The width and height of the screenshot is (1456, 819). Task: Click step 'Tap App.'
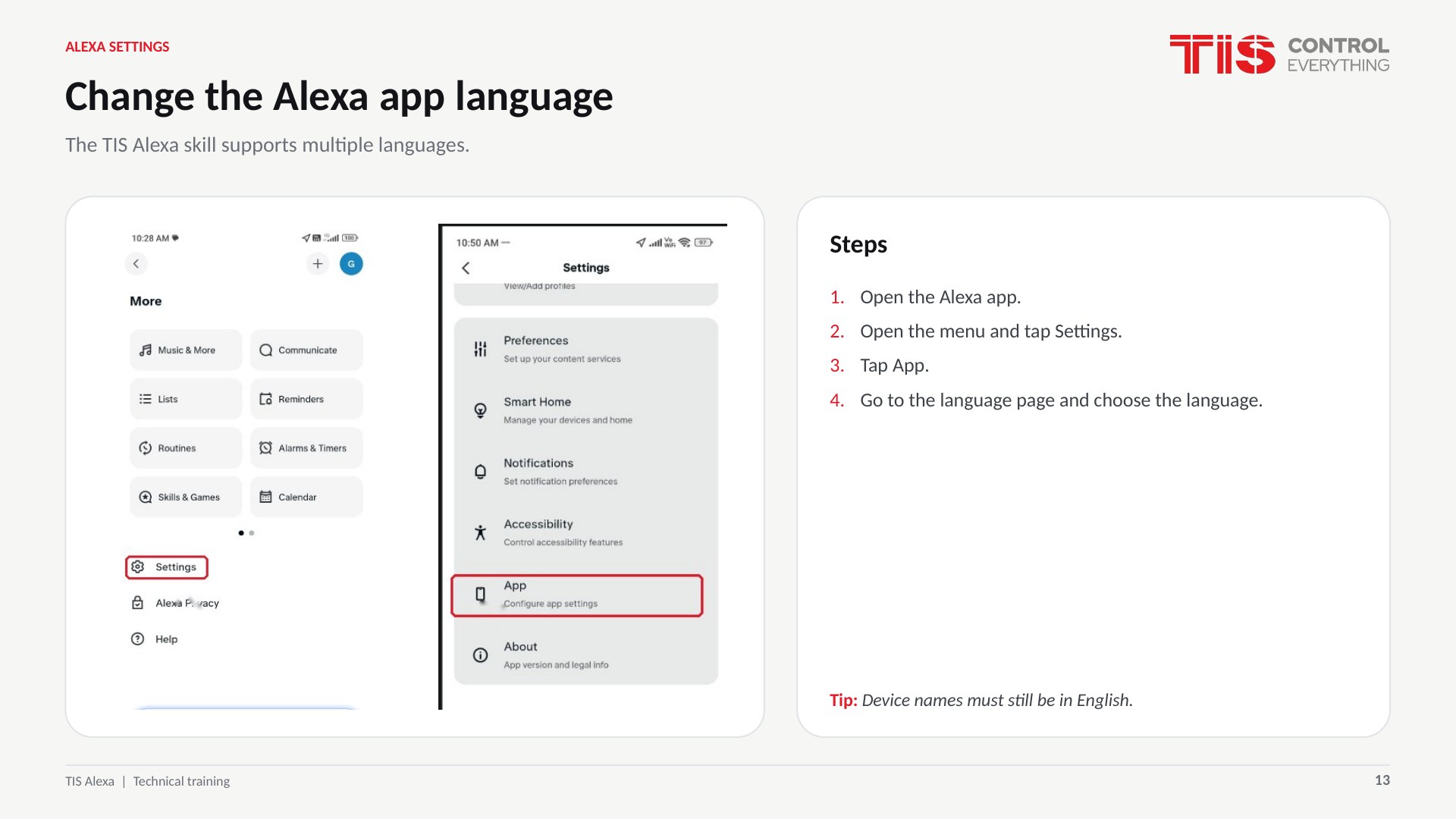894,366
